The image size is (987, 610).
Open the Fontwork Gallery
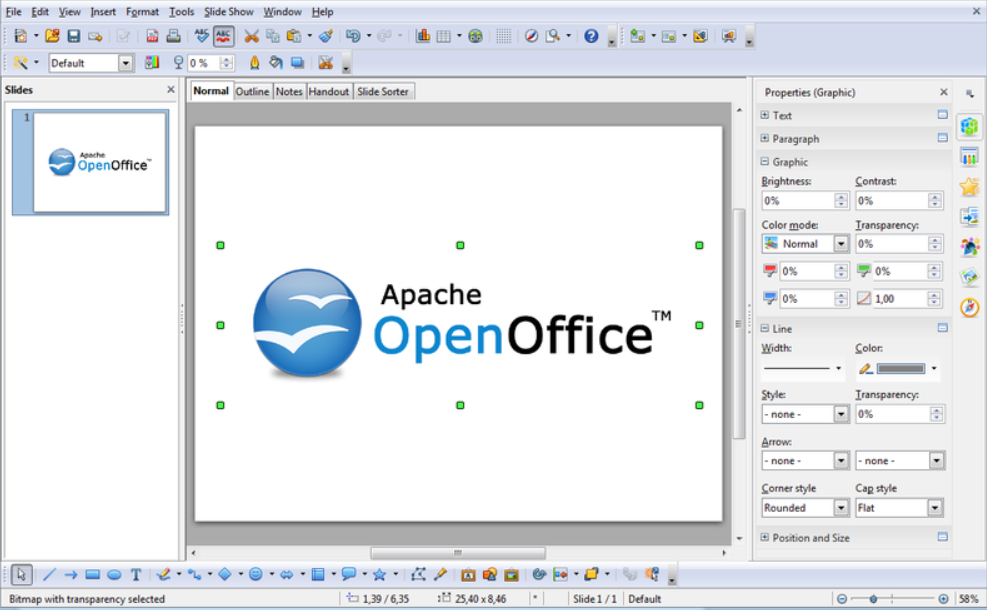pyautogui.click(x=468, y=575)
